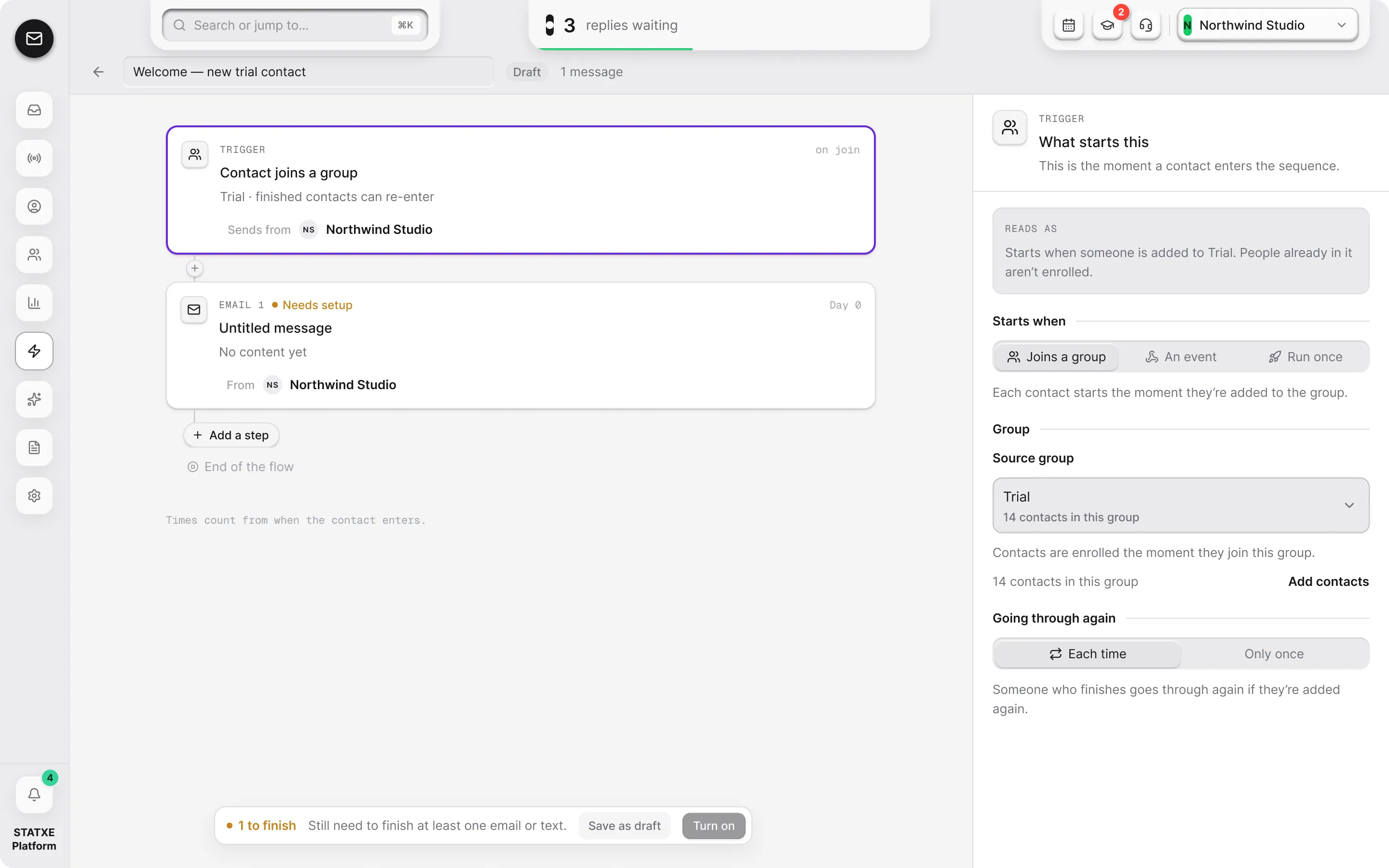Open the settings gear sidebar icon
This screenshot has width=1389, height=868.
tap(34, 495)
